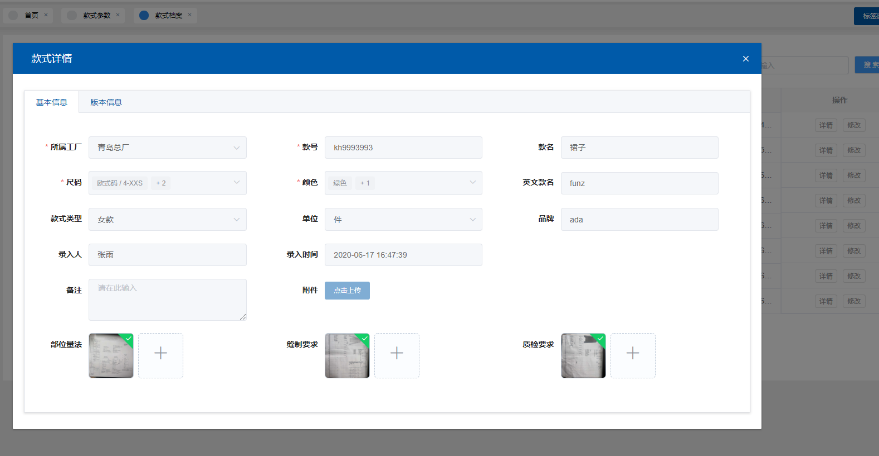Switch to the 基本信息 tab
The height and width of the screenshot is (456, 879).
51,102
